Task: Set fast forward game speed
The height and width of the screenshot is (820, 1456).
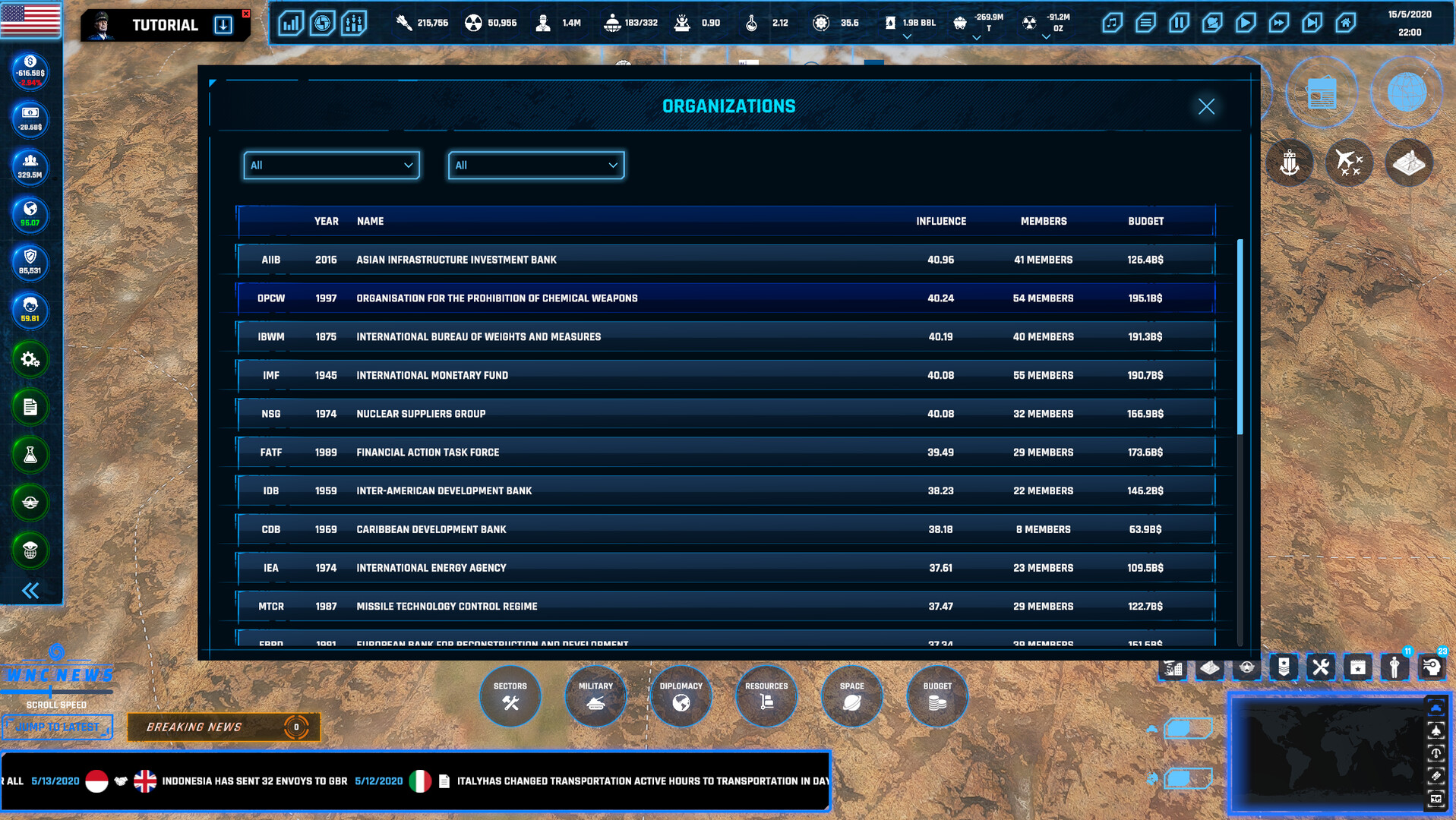Action: tap(1279, 23)
